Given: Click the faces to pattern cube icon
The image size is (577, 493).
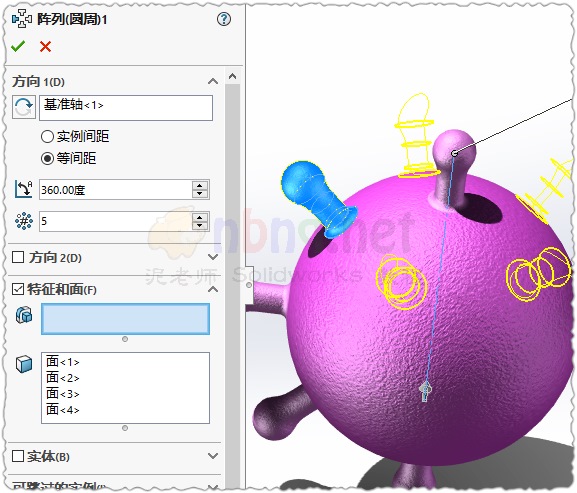Looking at the screenshot, I should click(24, 364).
